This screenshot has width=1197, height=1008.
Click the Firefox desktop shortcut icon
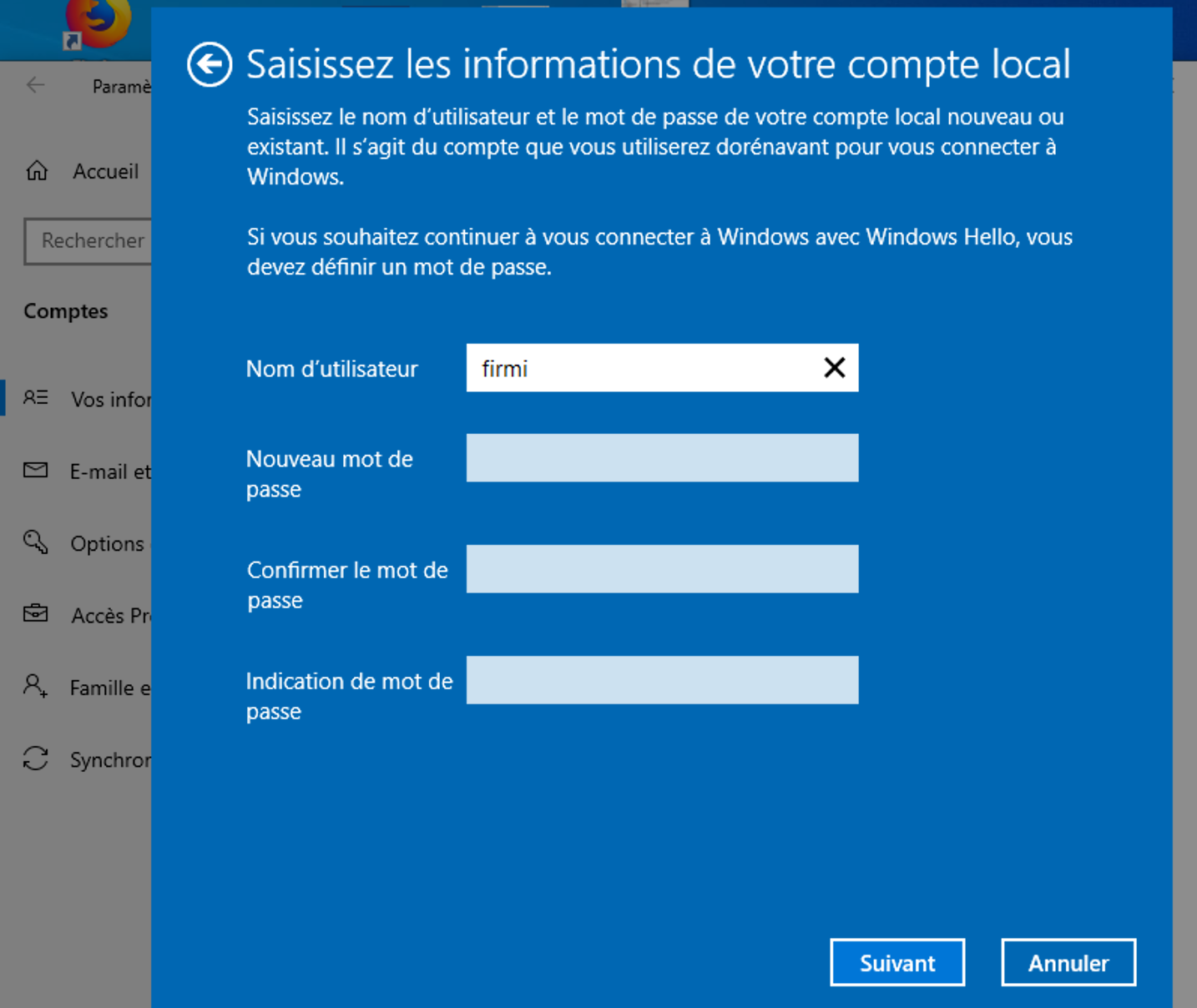coord(98,25)
